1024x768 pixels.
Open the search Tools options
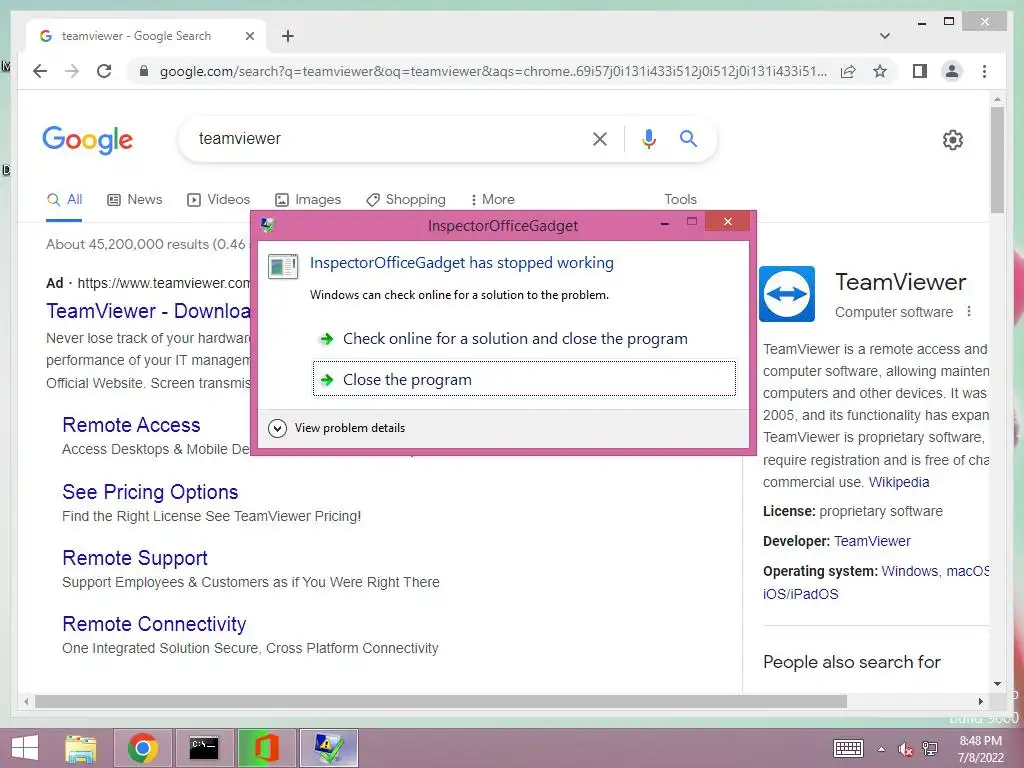(x=680, y=199)
